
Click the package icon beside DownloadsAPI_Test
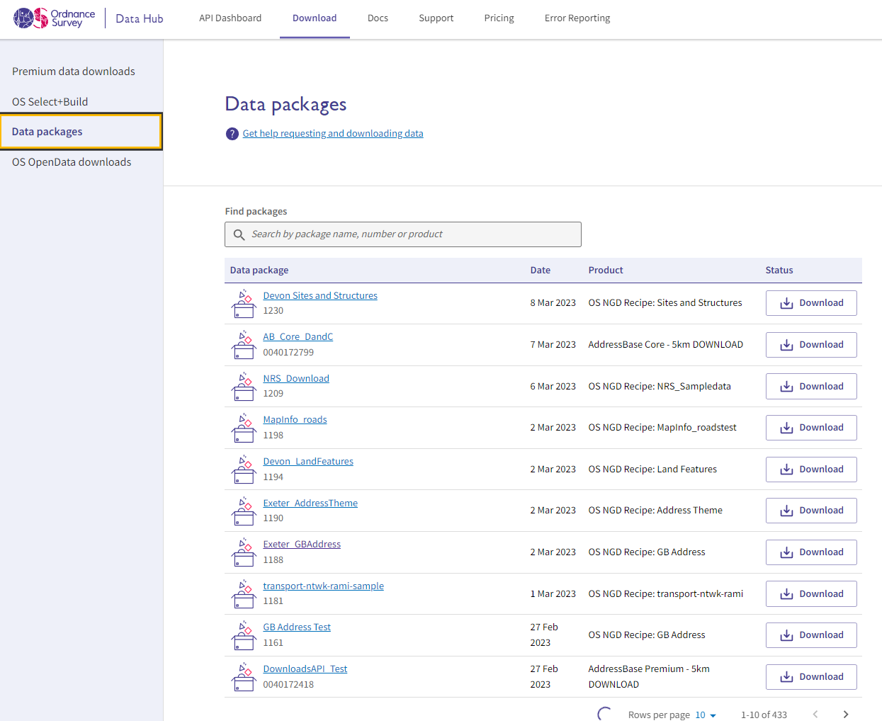[x=243, y=677]
